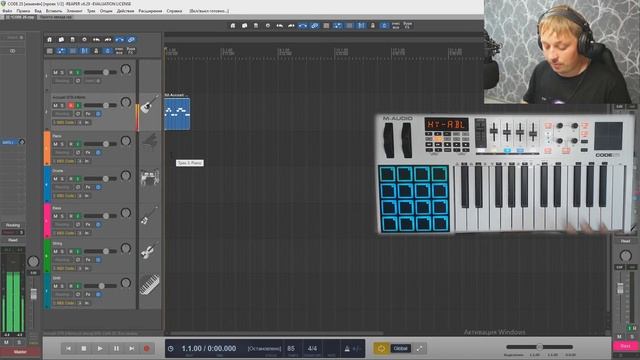
Task: Open MIDI input dropdown on Drums track
Action: 65,196
